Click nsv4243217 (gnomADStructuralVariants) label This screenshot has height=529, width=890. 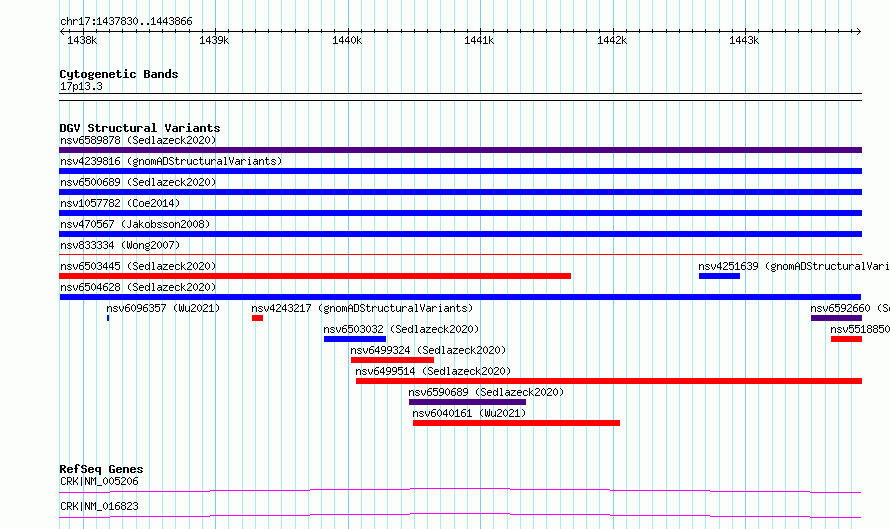(362, 308)
